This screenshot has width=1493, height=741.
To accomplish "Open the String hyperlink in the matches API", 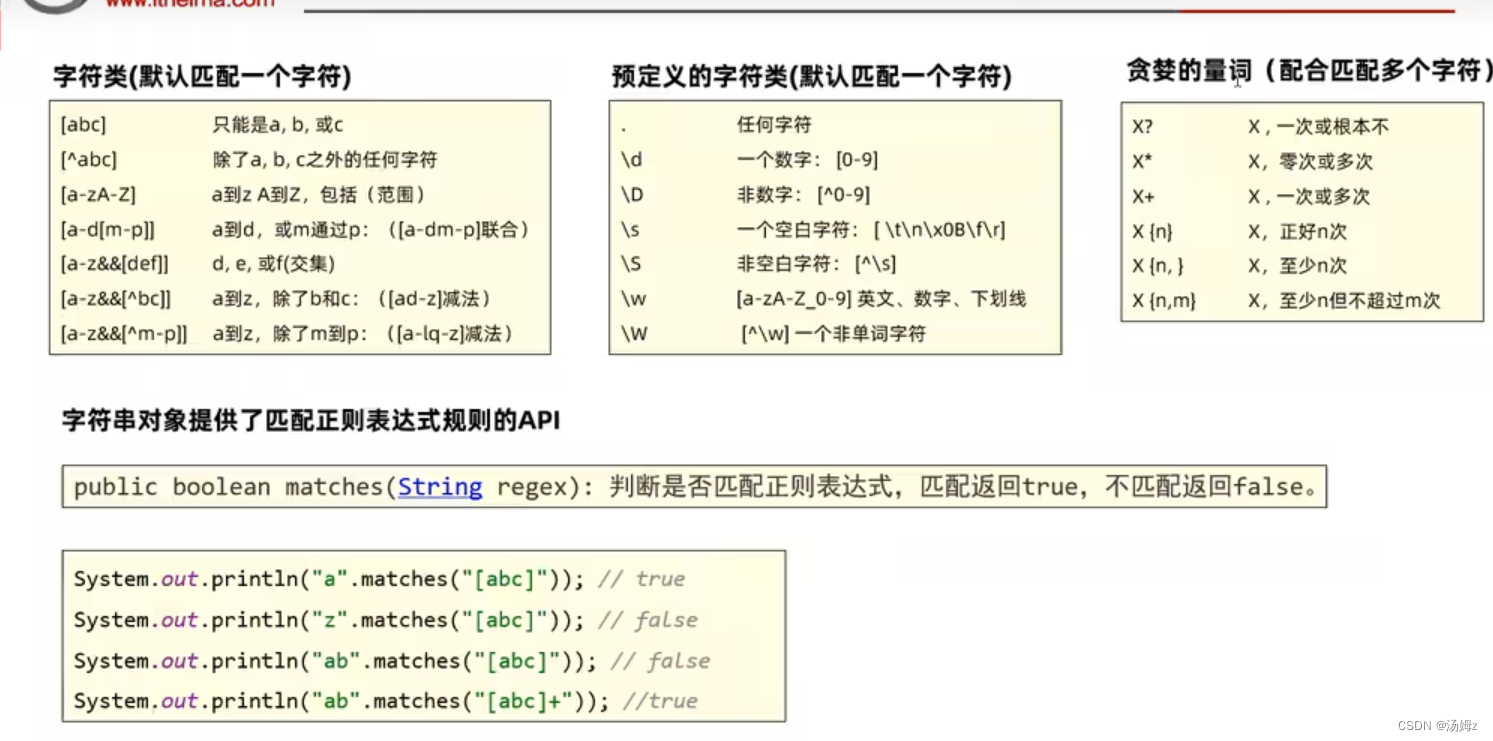I will click(441, 487).
